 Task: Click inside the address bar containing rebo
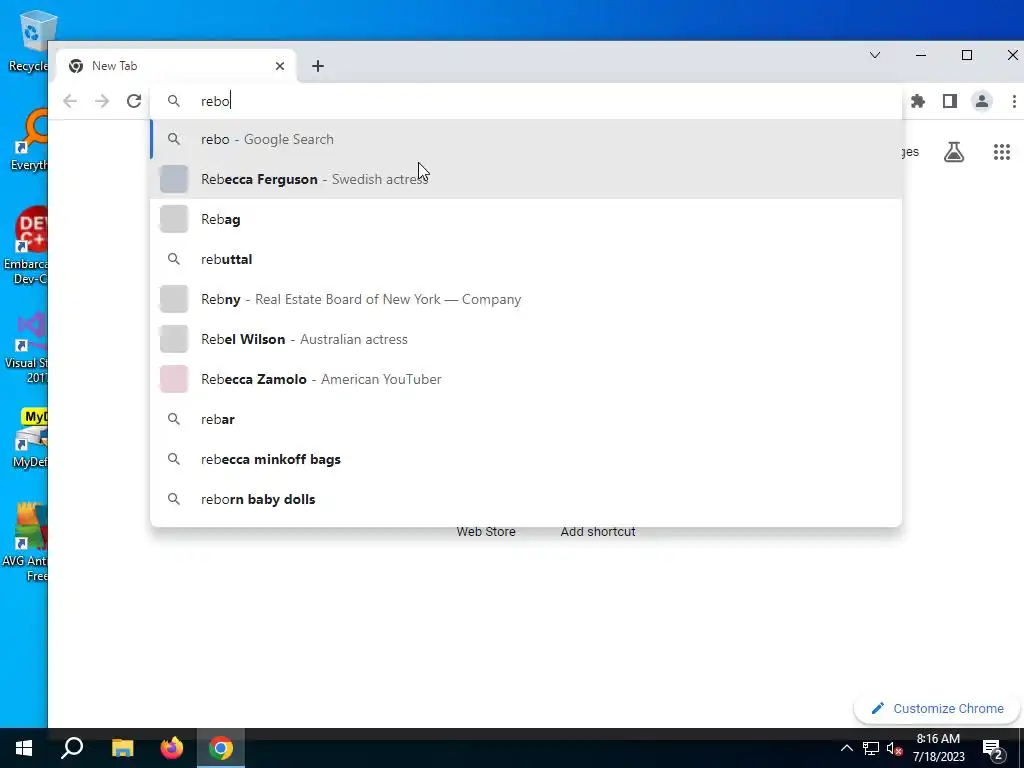(526, 101)
